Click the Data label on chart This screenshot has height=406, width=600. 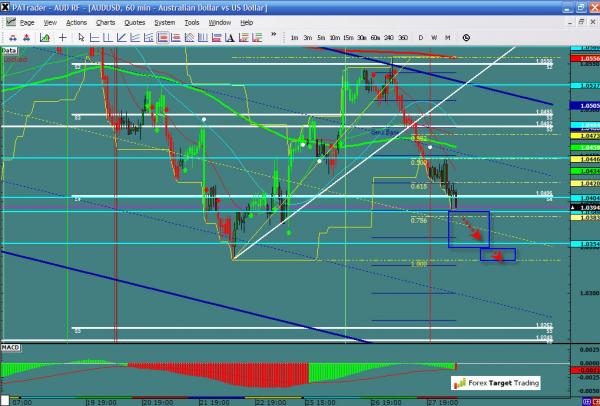(x=9, y=48)
